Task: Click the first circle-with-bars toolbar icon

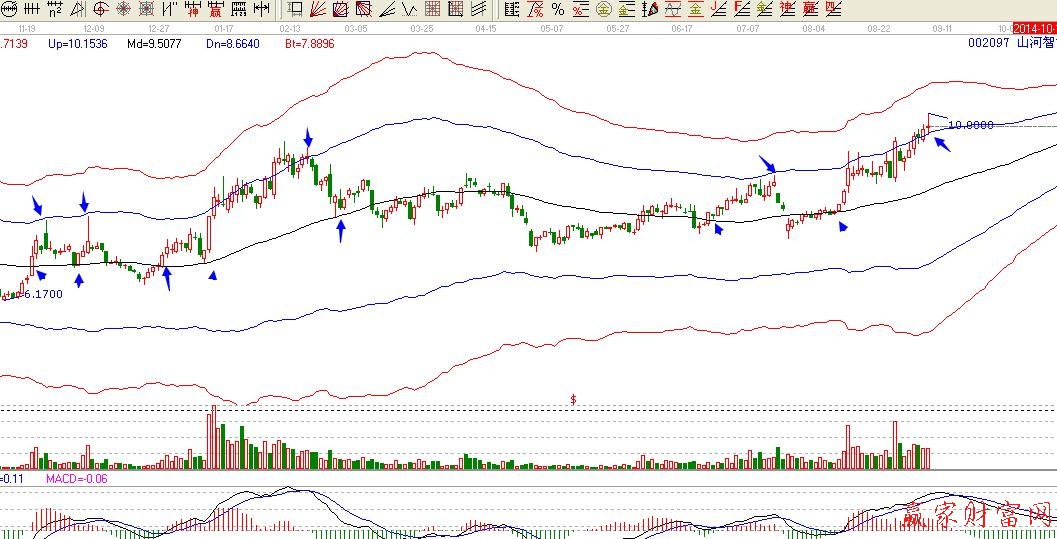Action: pos(9,9)
